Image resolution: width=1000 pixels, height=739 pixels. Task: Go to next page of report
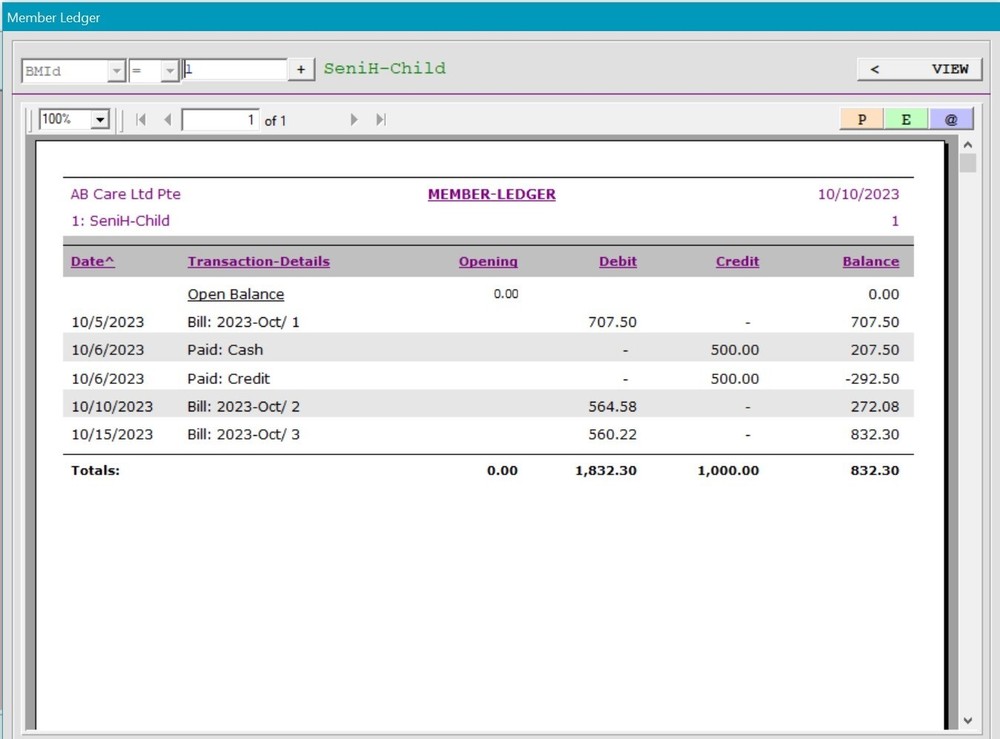354,119
